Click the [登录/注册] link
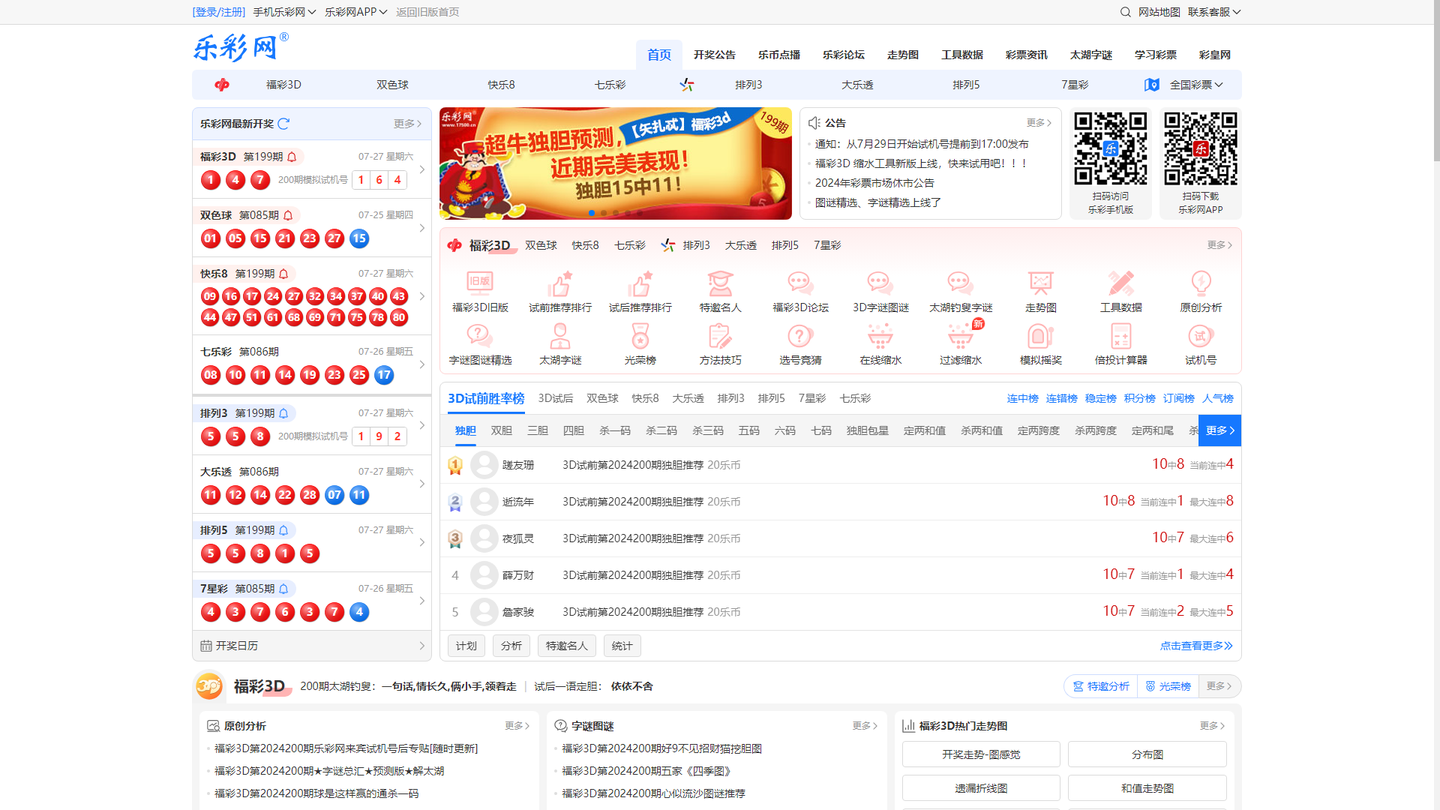This screenshot has width=1440, height=810. [219, 12]
